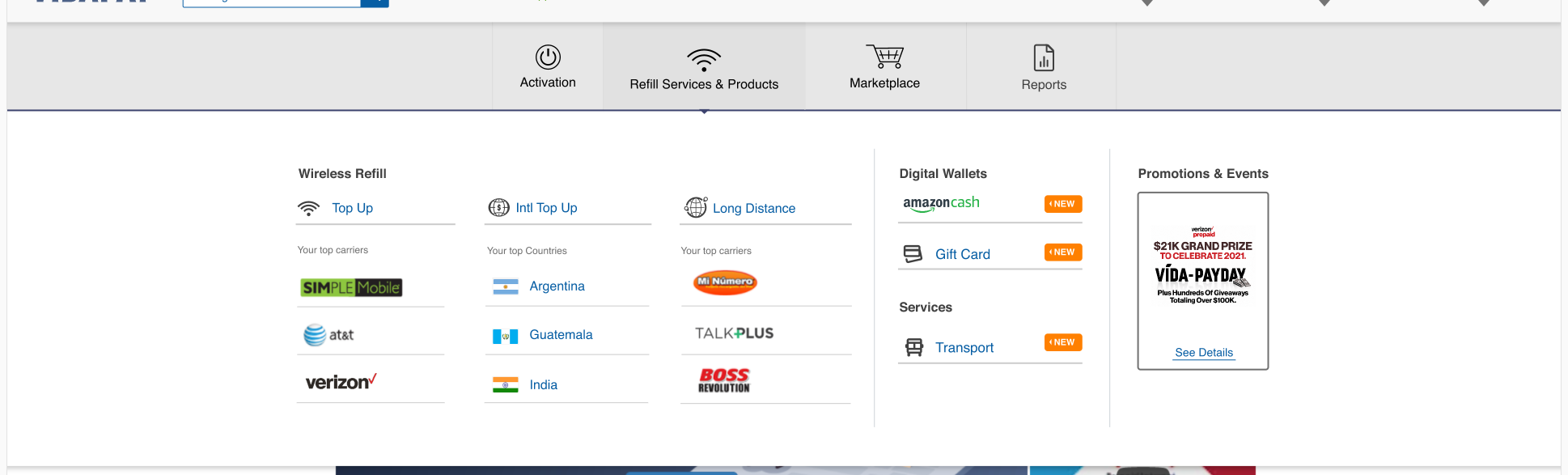Screen dimensions: 1568x475
Task: Select the TalkPlus carrier logo
Action: (x=734, y=333)
